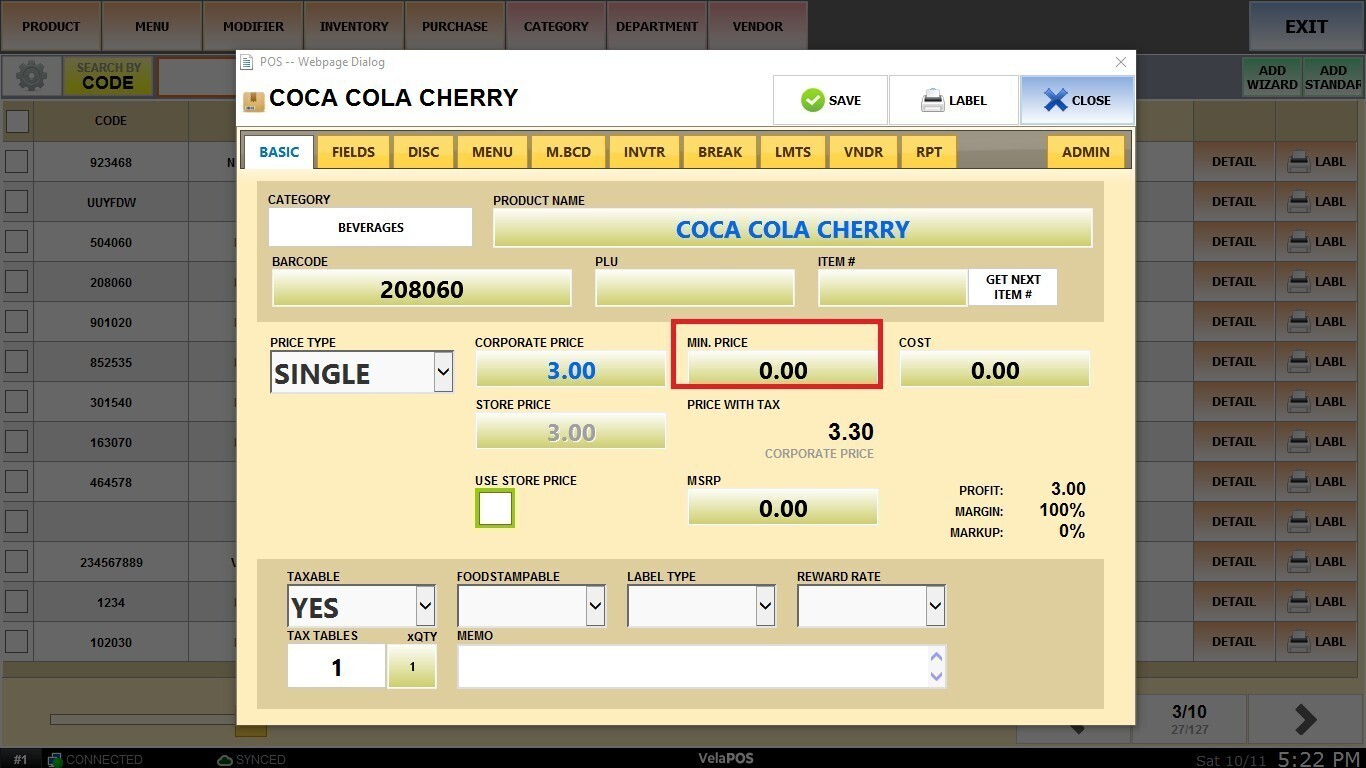Check the row checkbox for code UUYFDW
Viewport: 1366px width, 768px height.
point(17,202)
